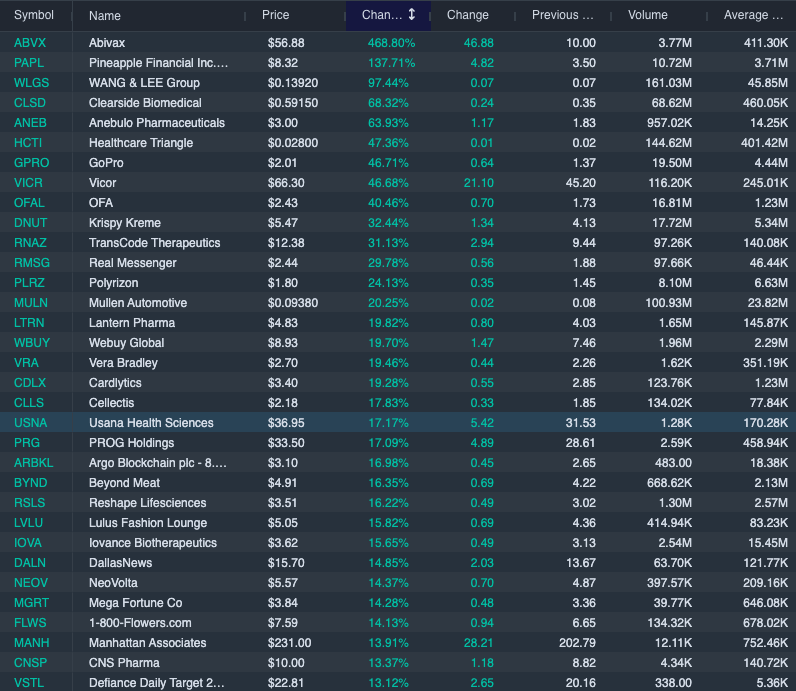
Task: Open the PLRZ ticker symbol
Action: 29,283
